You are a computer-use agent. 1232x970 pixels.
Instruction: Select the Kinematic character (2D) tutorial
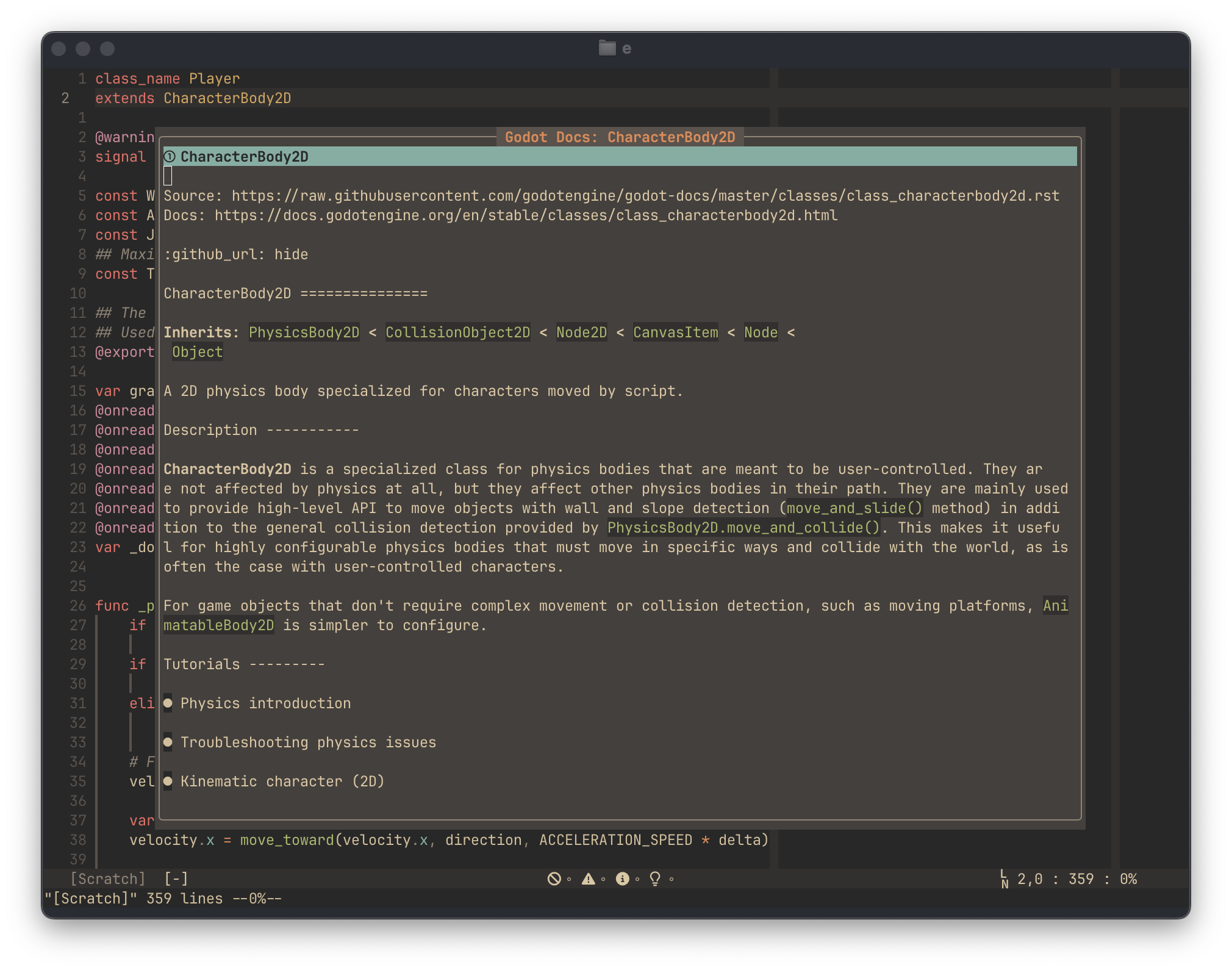[x=282, y=781]
